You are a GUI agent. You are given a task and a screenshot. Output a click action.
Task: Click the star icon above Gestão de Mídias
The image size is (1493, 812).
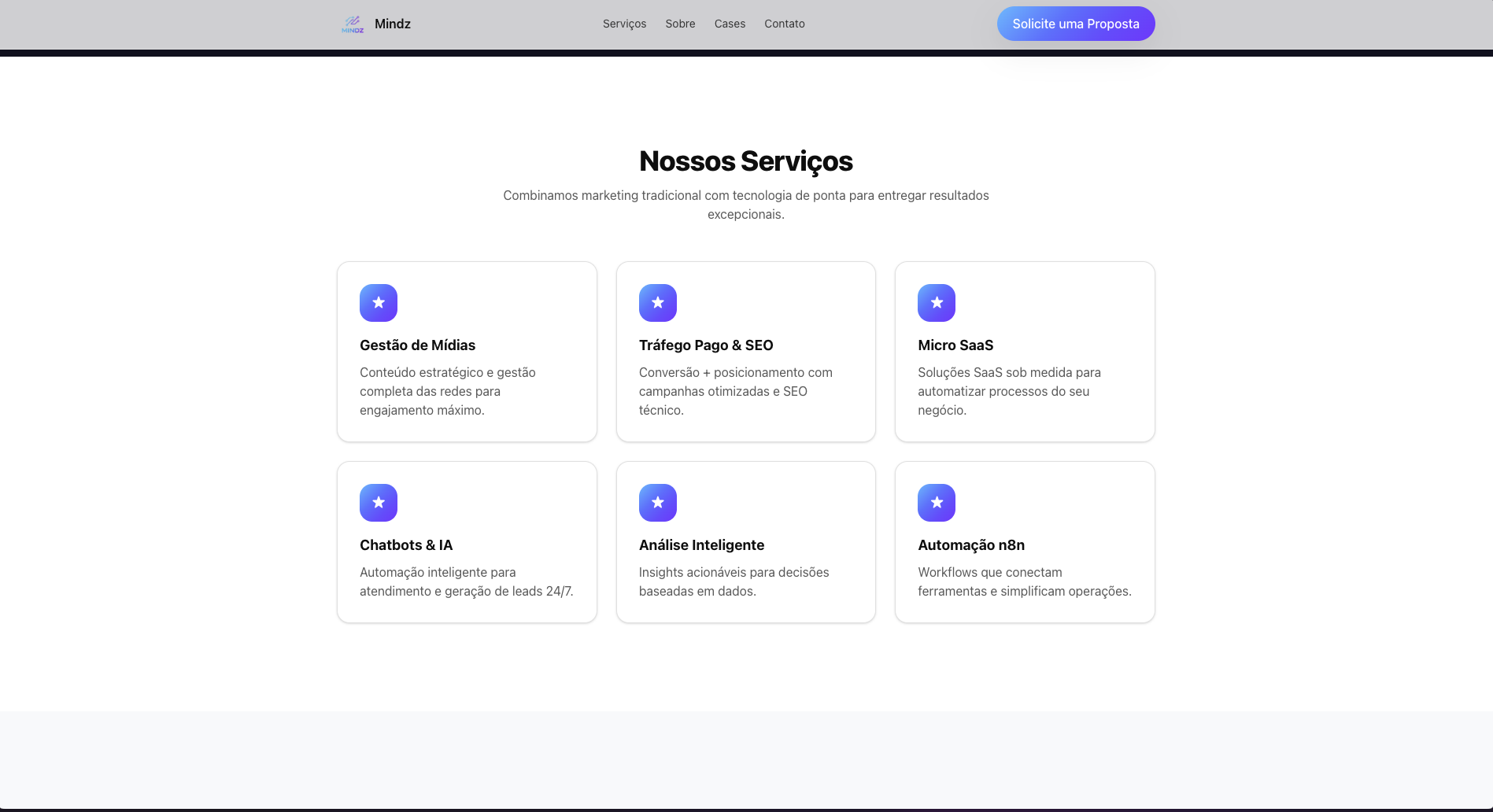[x=379, y=303]
